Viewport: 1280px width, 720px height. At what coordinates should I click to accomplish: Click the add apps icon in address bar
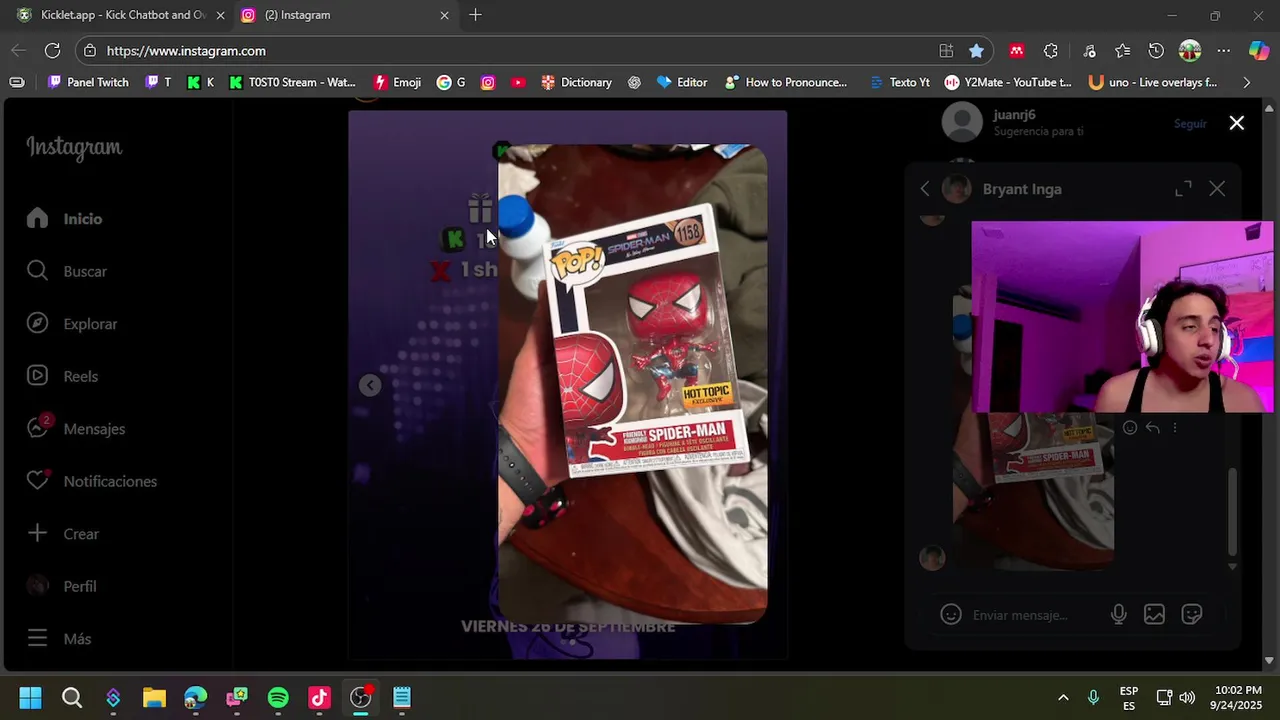(x=946, y=51)
